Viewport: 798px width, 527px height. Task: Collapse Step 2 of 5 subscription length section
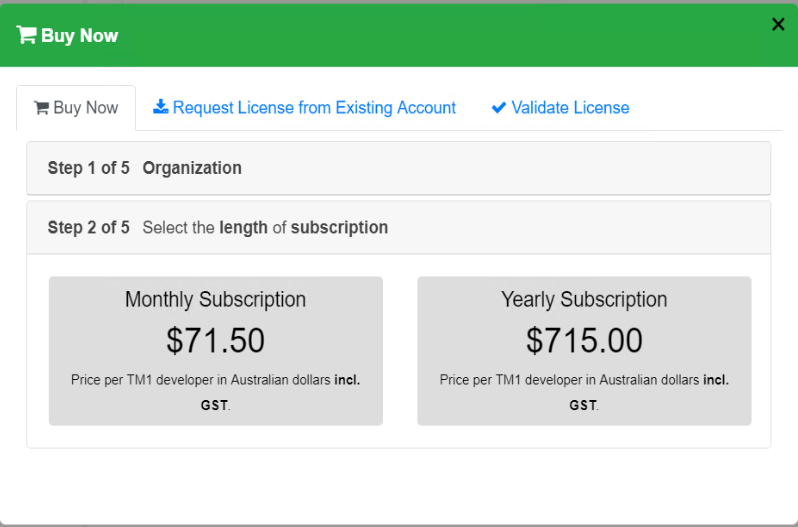click(398, 227)
